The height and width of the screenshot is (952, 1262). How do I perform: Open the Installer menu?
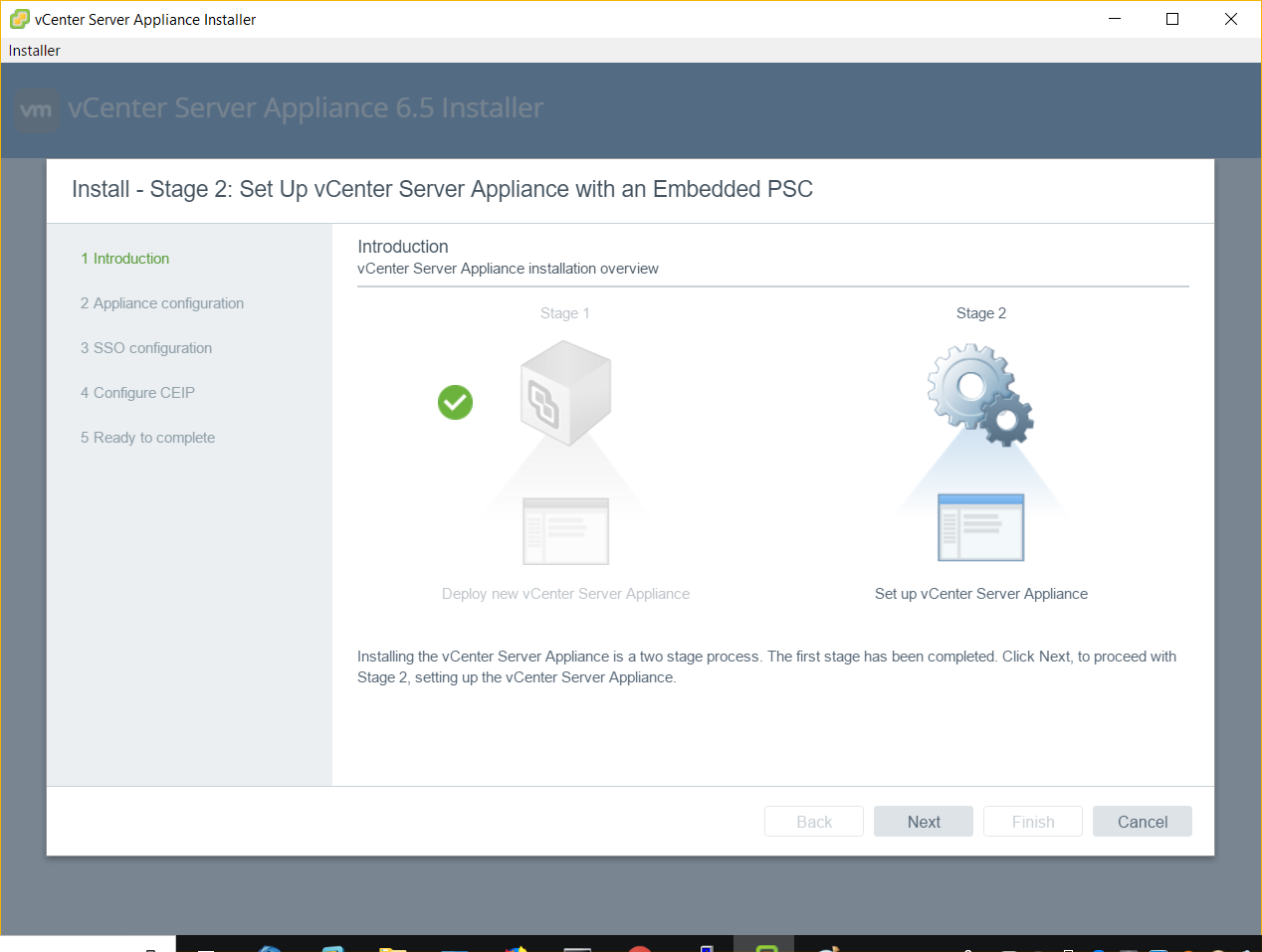pyautogui.click(x=35, y=51)
